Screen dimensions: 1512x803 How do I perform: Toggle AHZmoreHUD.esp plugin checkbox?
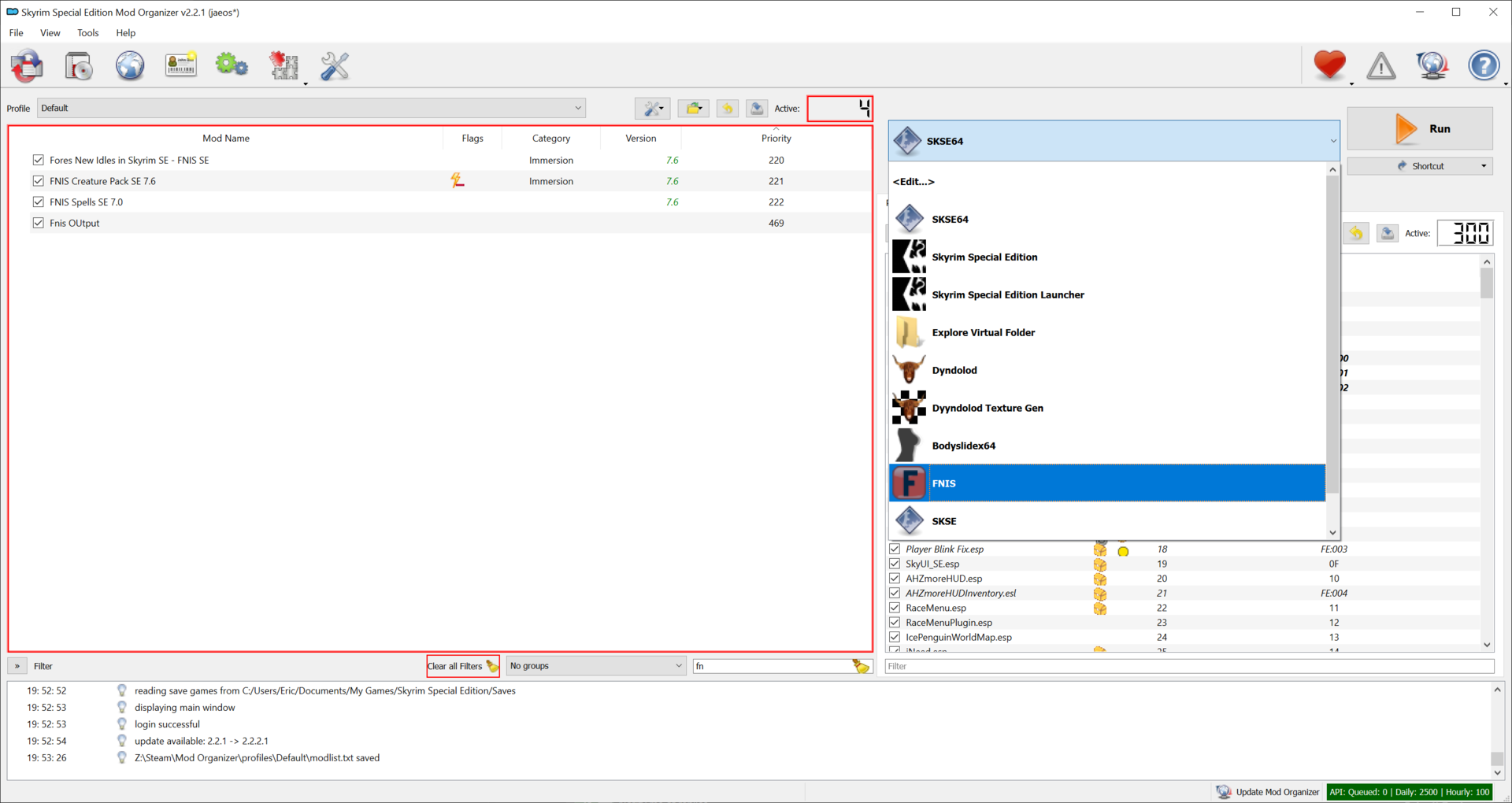point(895,579)
